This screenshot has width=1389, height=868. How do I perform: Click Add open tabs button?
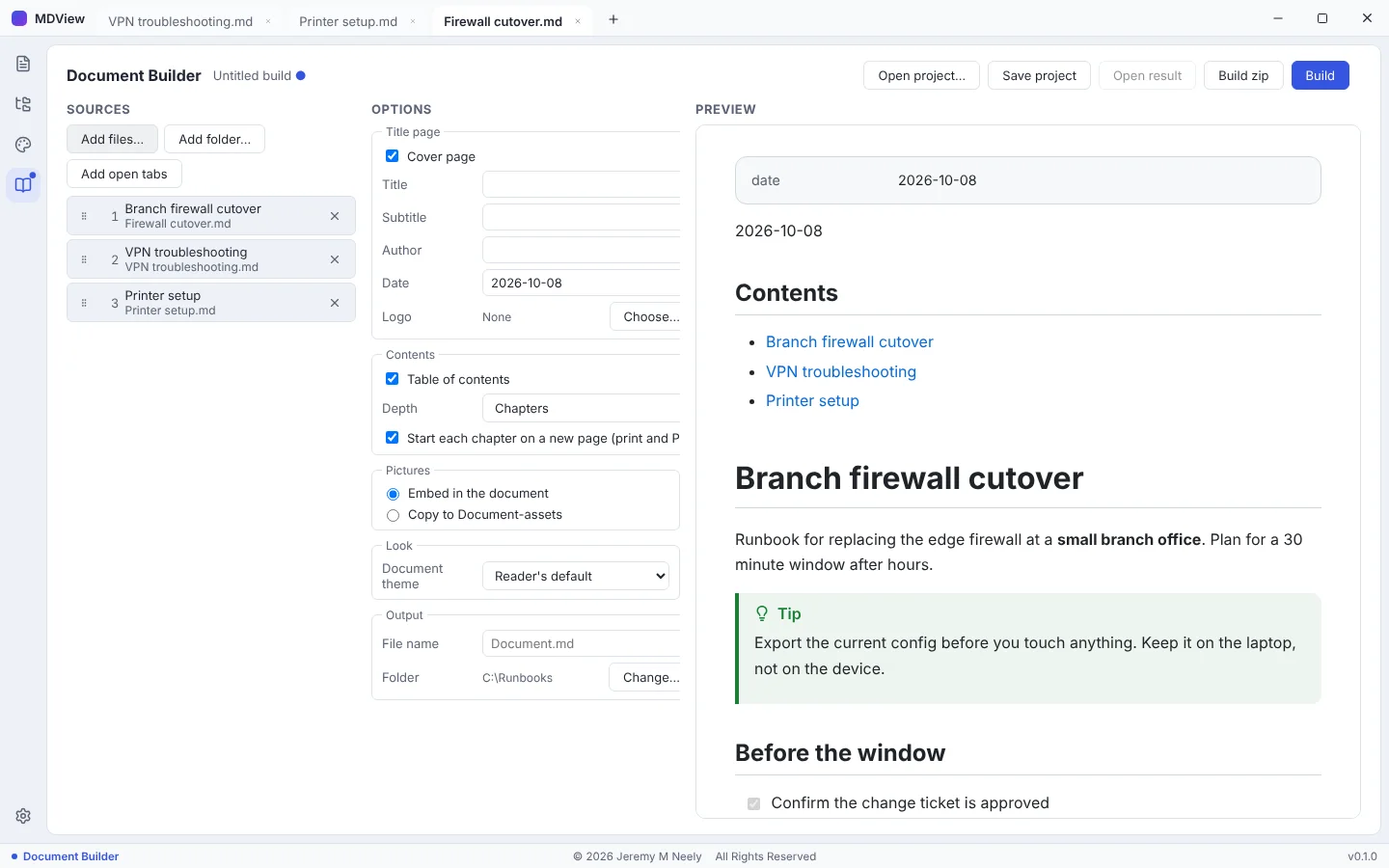point(124,174)
